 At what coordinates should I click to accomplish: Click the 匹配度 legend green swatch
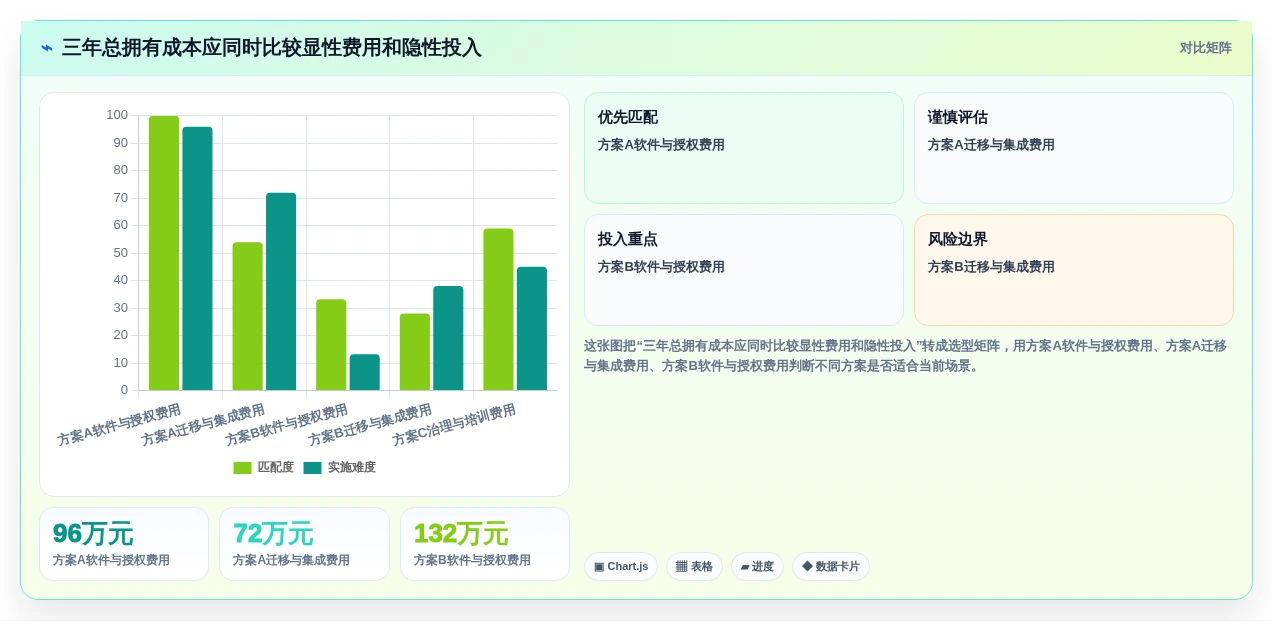coord(242,468)
